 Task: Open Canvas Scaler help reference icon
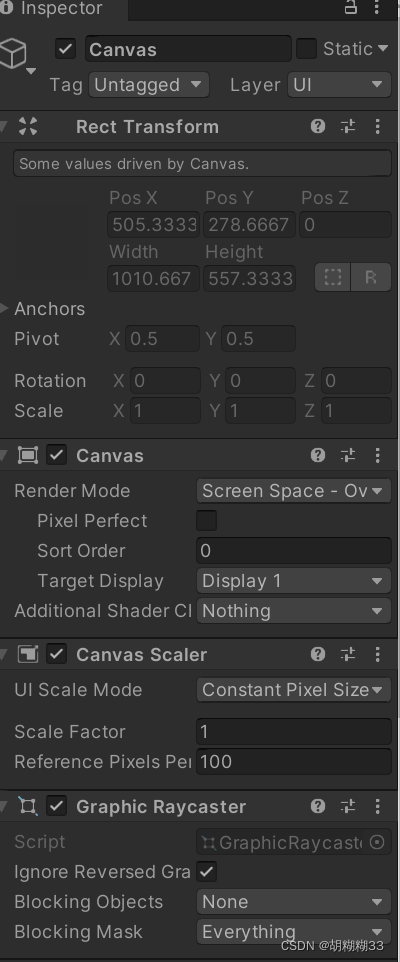(x=318, y=654)
